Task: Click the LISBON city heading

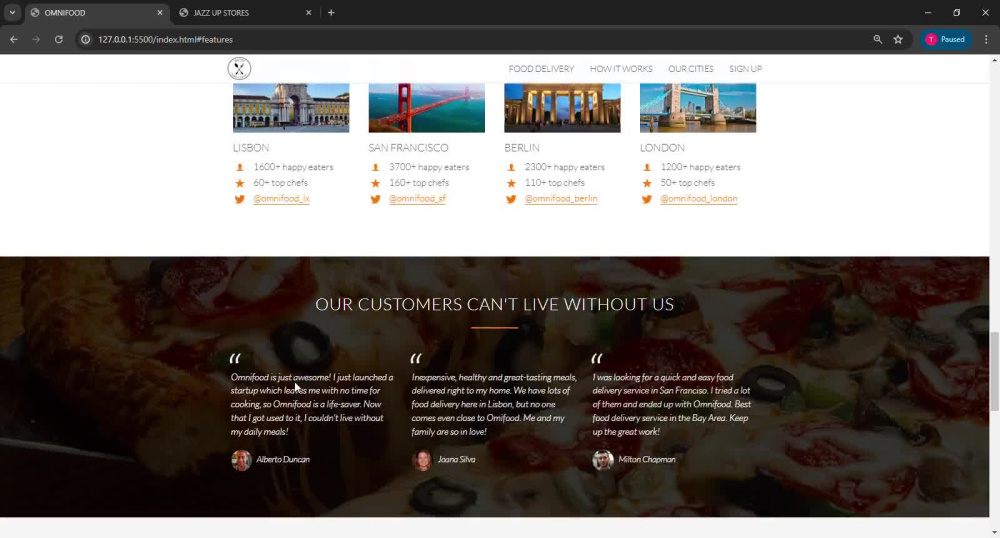Action: coord(251,148)
